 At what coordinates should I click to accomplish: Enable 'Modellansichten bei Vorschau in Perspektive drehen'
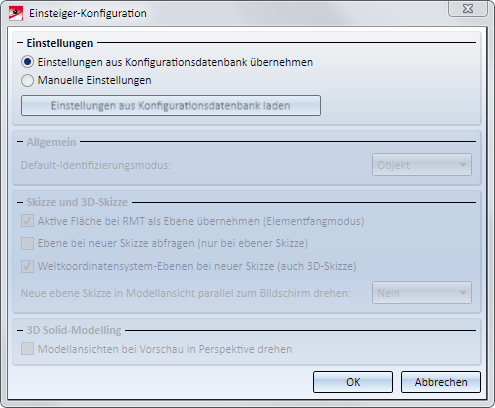(x=27, y=349)
